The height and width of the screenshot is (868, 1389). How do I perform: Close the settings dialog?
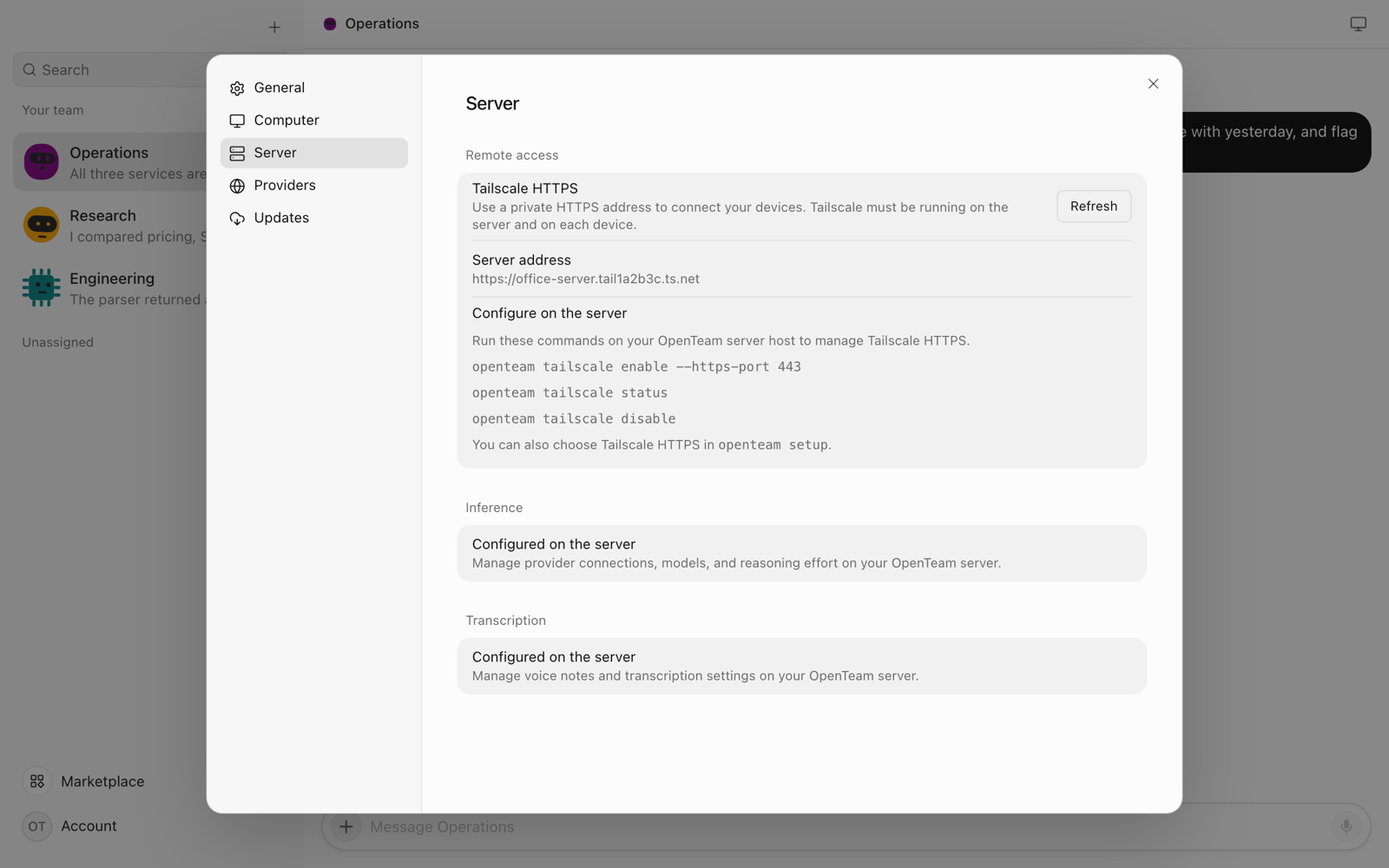(x=1153, y=84)
